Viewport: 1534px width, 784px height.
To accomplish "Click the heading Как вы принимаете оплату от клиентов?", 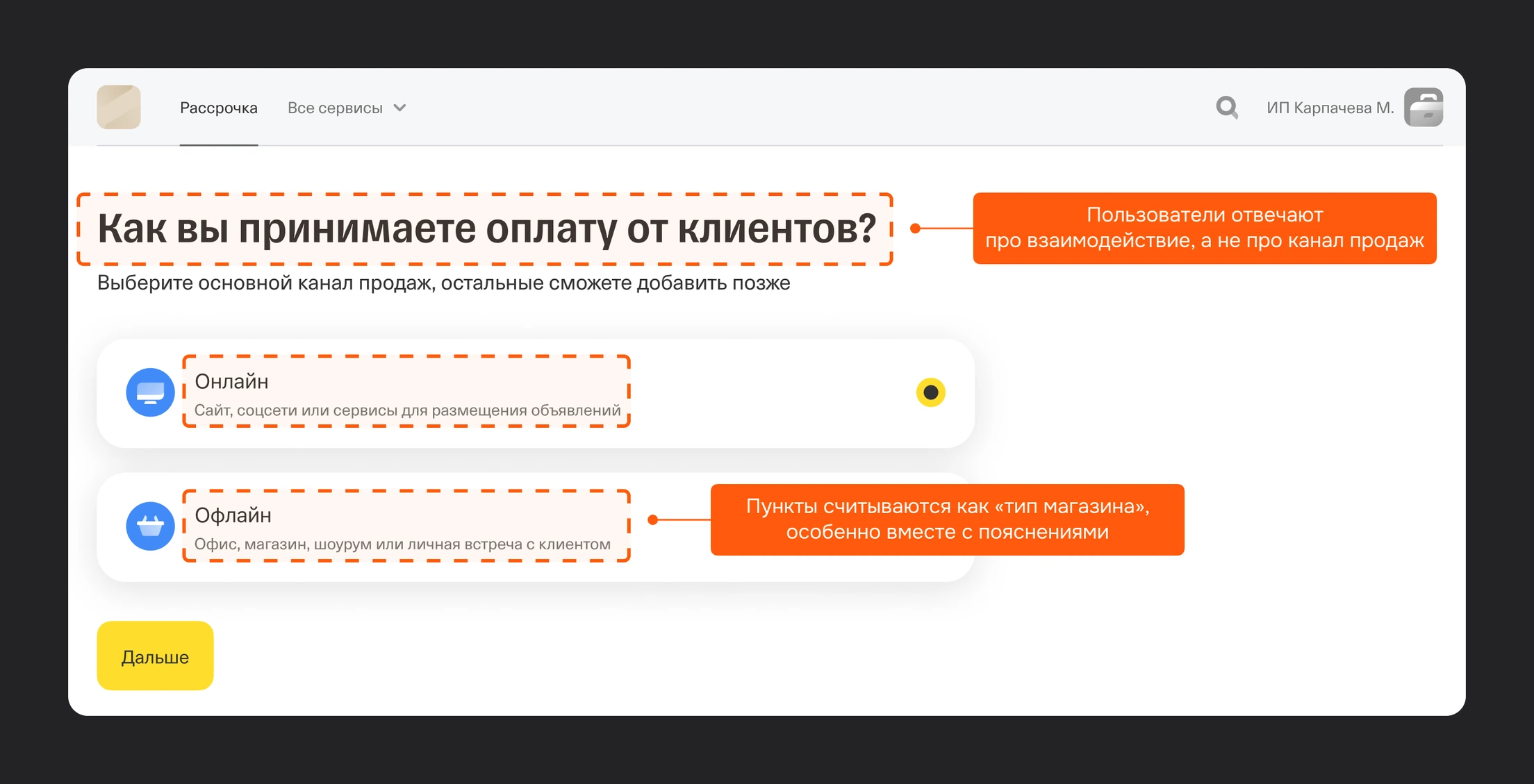I will tap(487, 228).
